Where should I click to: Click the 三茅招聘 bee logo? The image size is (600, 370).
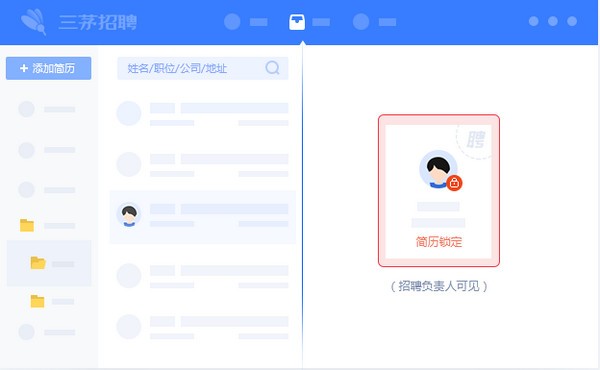click(x=34, y=22)
